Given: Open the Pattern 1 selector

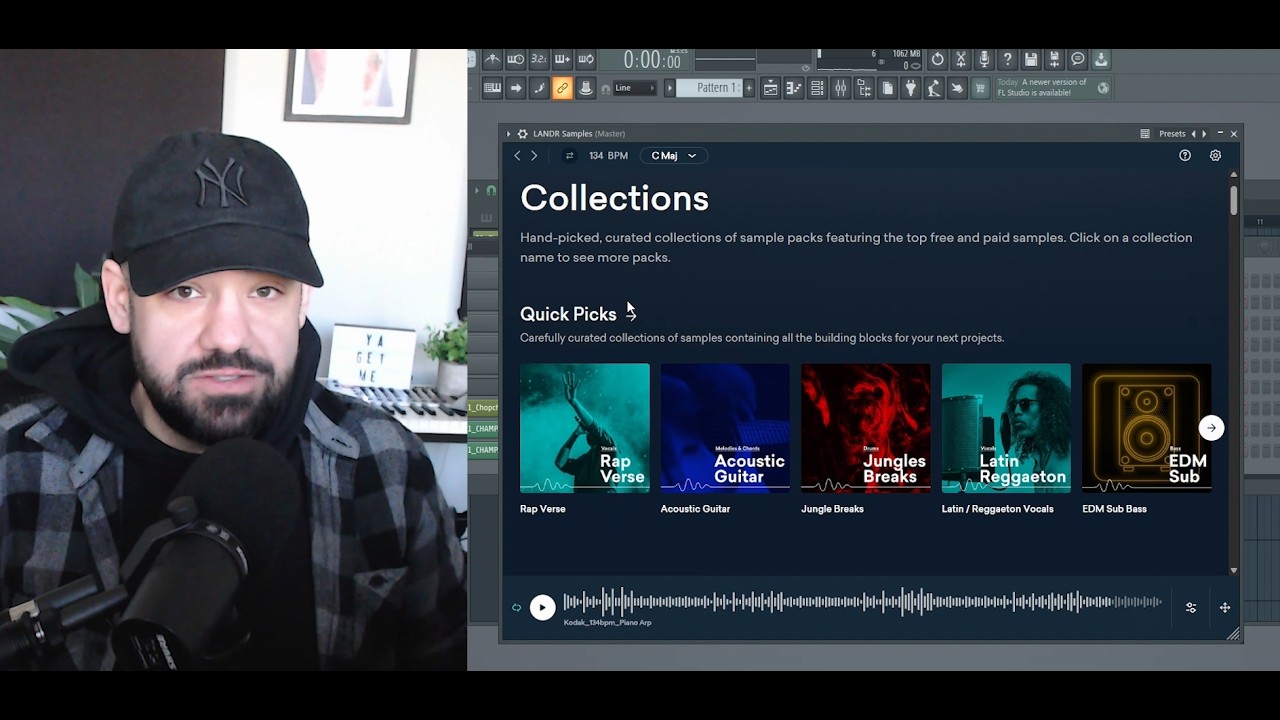Looking at the screenshot, I should pyautogui.click(x=708, y=88).
